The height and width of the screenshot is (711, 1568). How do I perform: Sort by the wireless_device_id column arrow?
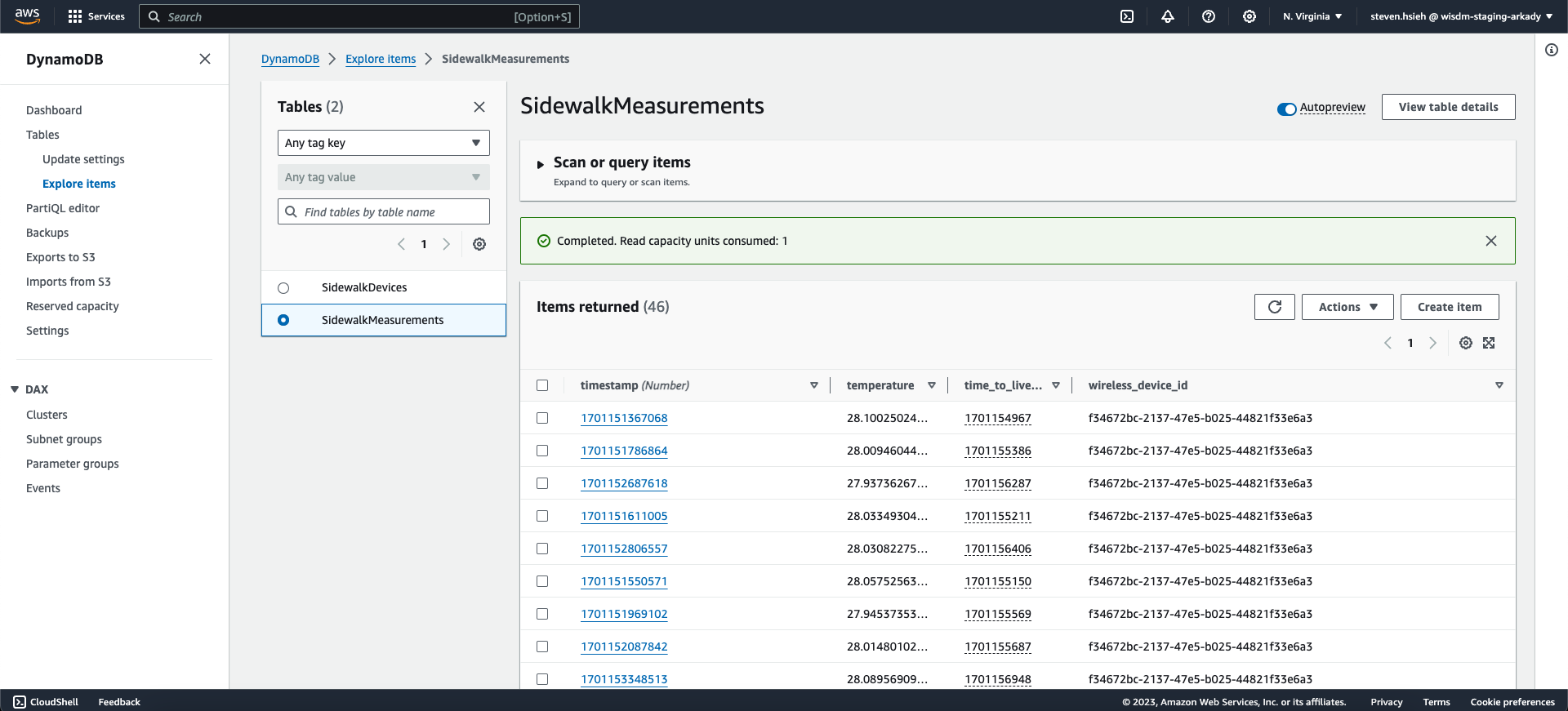pos(1499,385)
